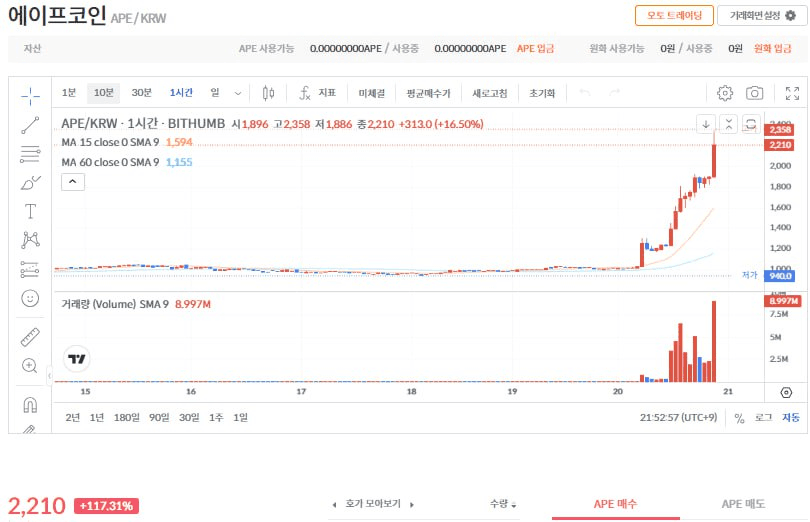Move the chart pane down using arrow icon
This screenshot has height=522, width=810.
[x=706, y=124]
